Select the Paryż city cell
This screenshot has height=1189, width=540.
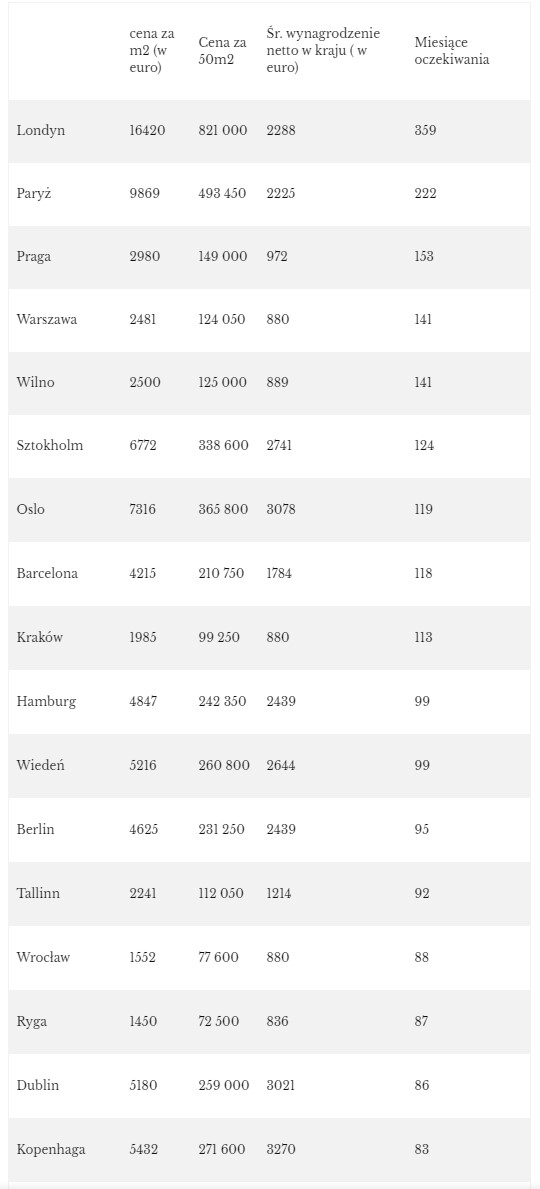coord(33,193)
